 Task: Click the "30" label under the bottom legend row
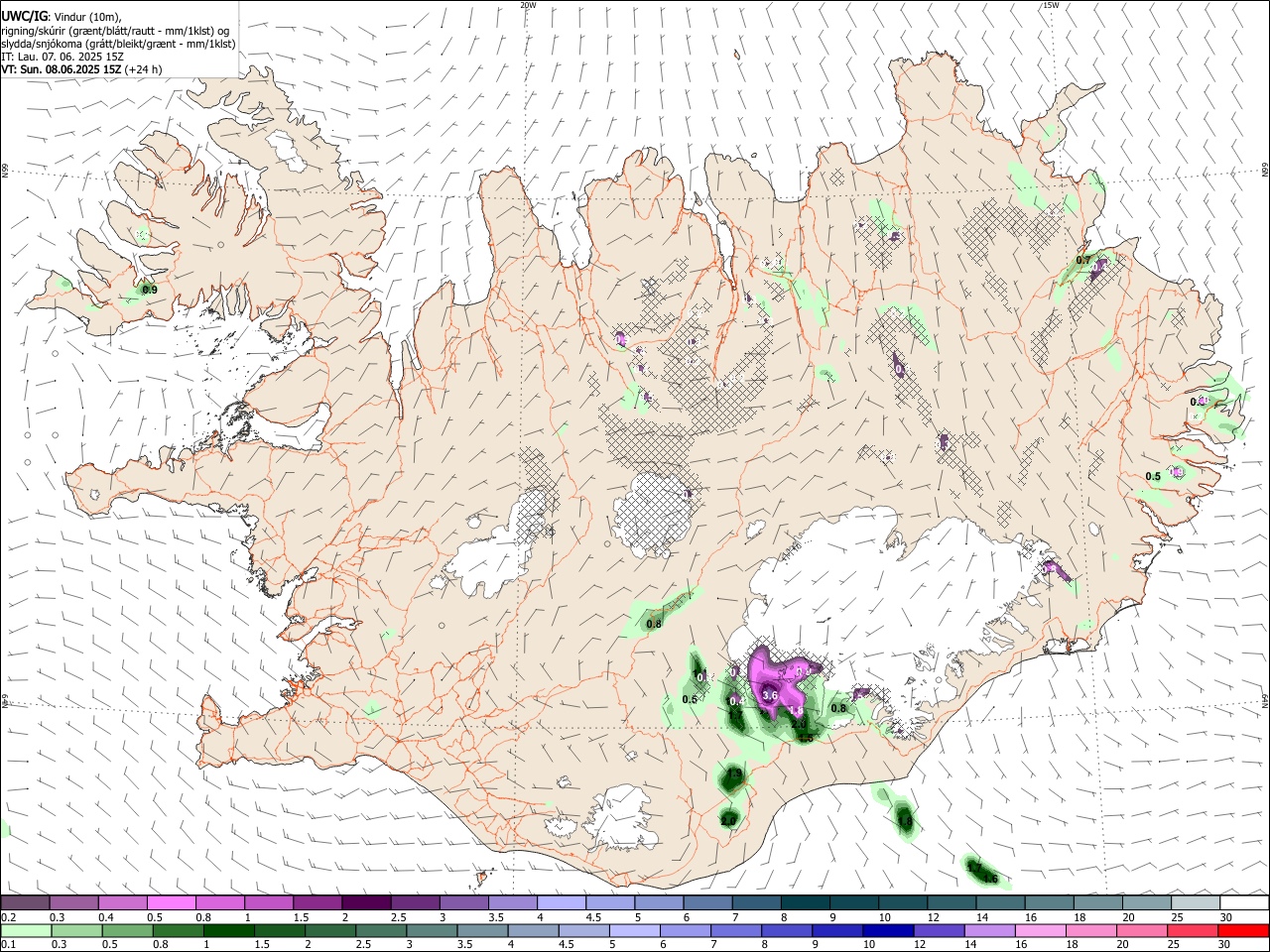tap(1224, 945)
